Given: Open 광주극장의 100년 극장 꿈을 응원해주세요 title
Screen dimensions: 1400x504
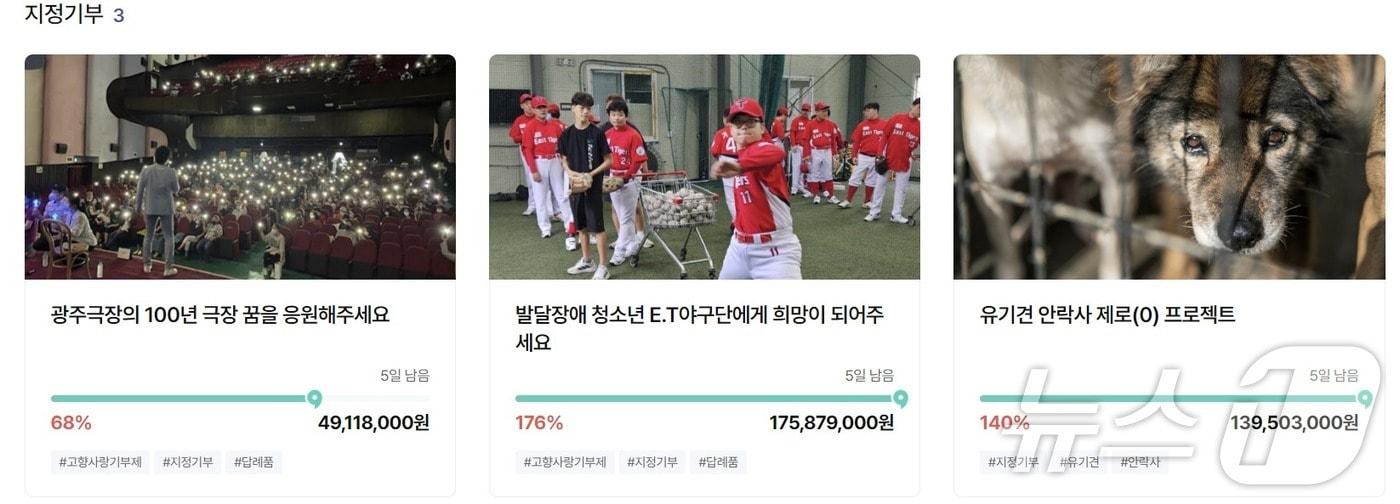Looking at the screenshot, I should click(x=220, y=315).
